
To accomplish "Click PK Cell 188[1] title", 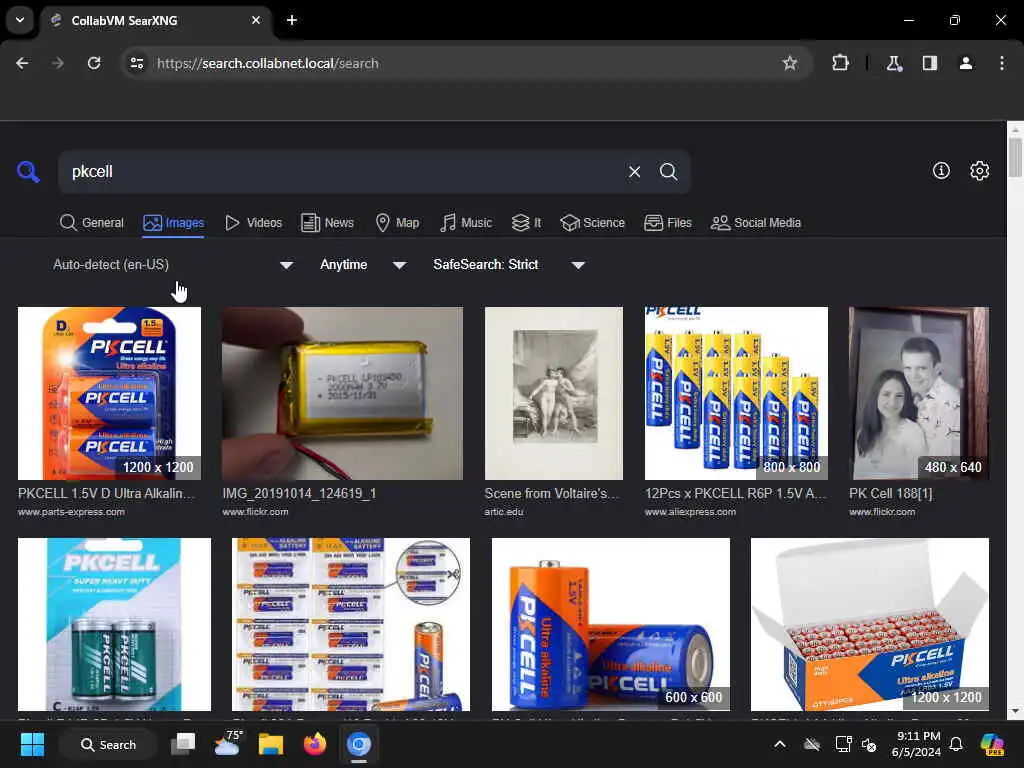I will [891, 494].
